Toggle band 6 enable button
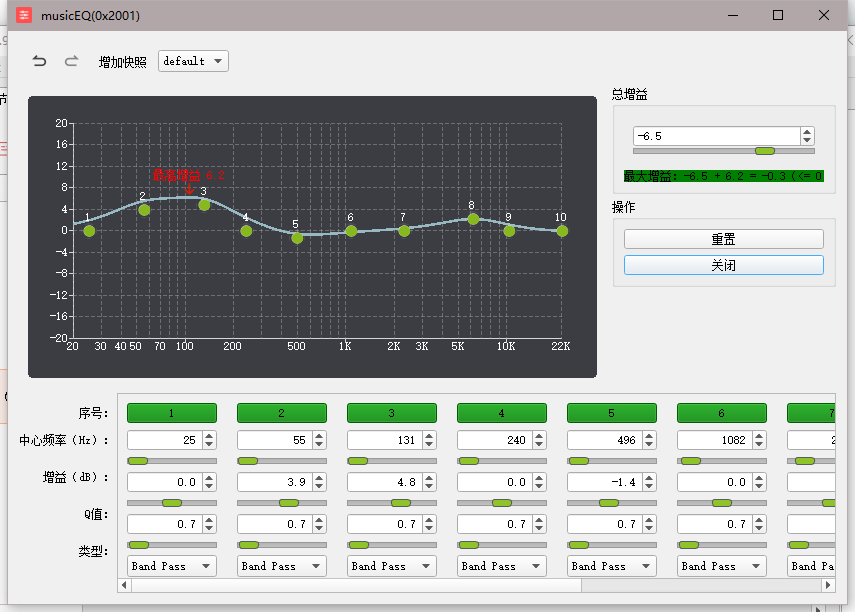 point(722,413)
